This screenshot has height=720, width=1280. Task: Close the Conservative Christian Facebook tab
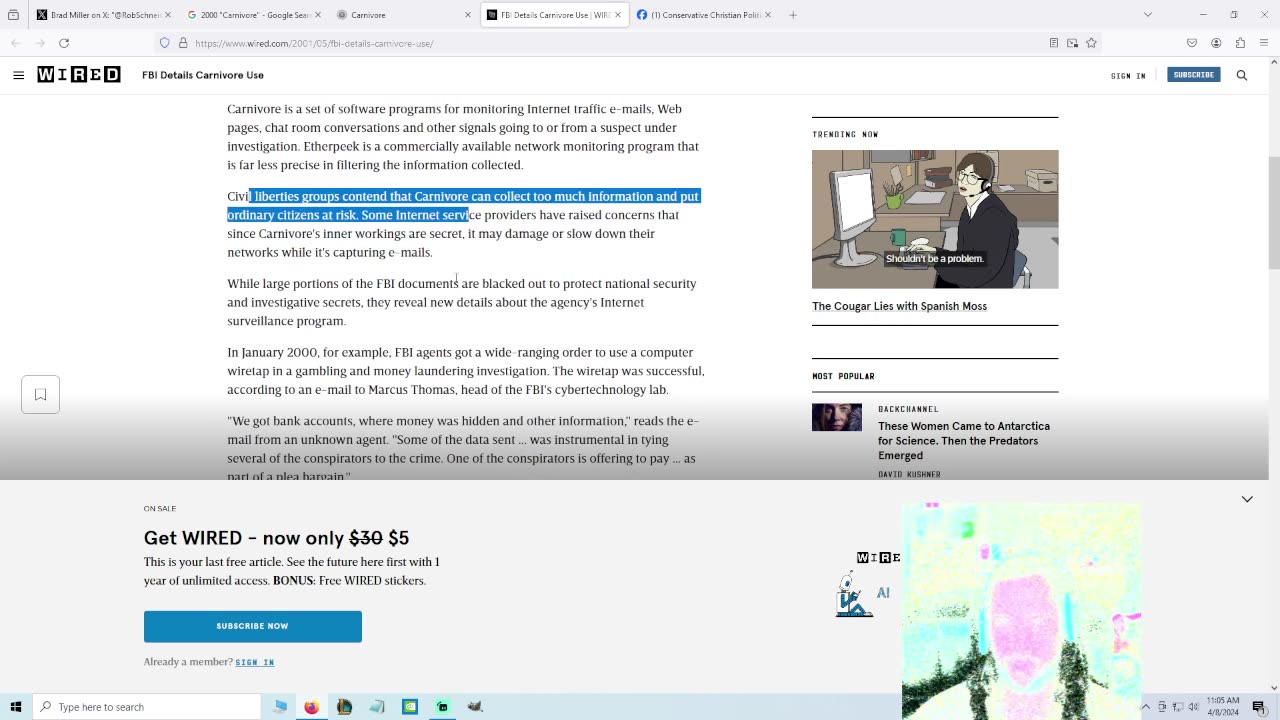click(x=767, y=15)
